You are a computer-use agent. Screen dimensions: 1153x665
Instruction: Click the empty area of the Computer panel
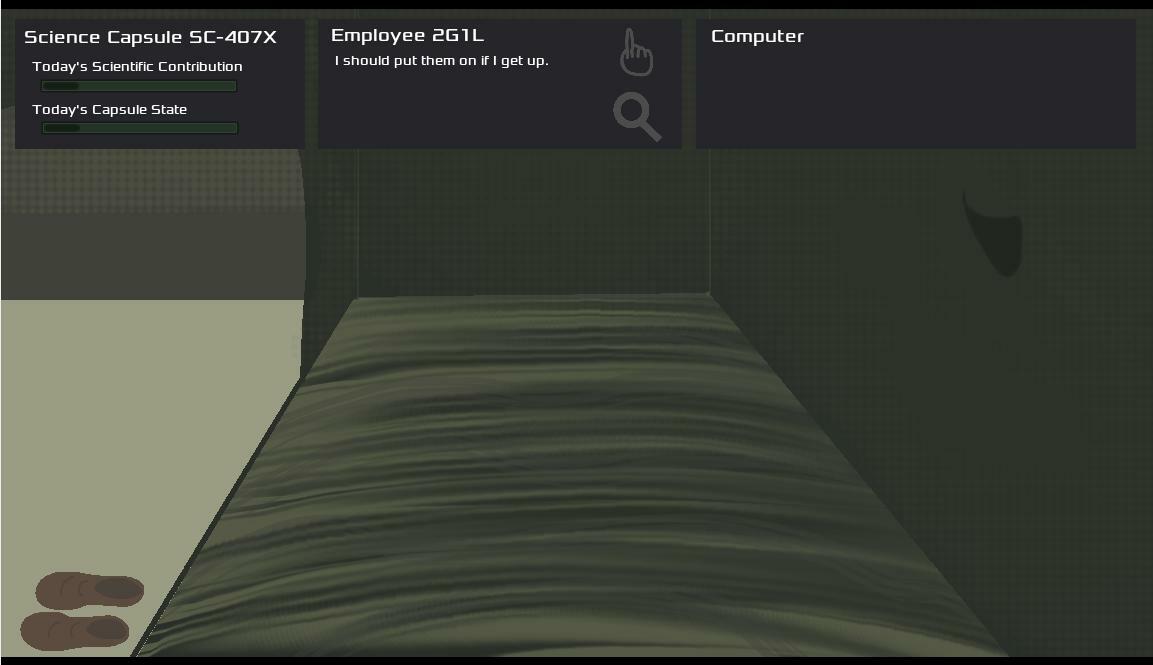click(x=915, y=100)
